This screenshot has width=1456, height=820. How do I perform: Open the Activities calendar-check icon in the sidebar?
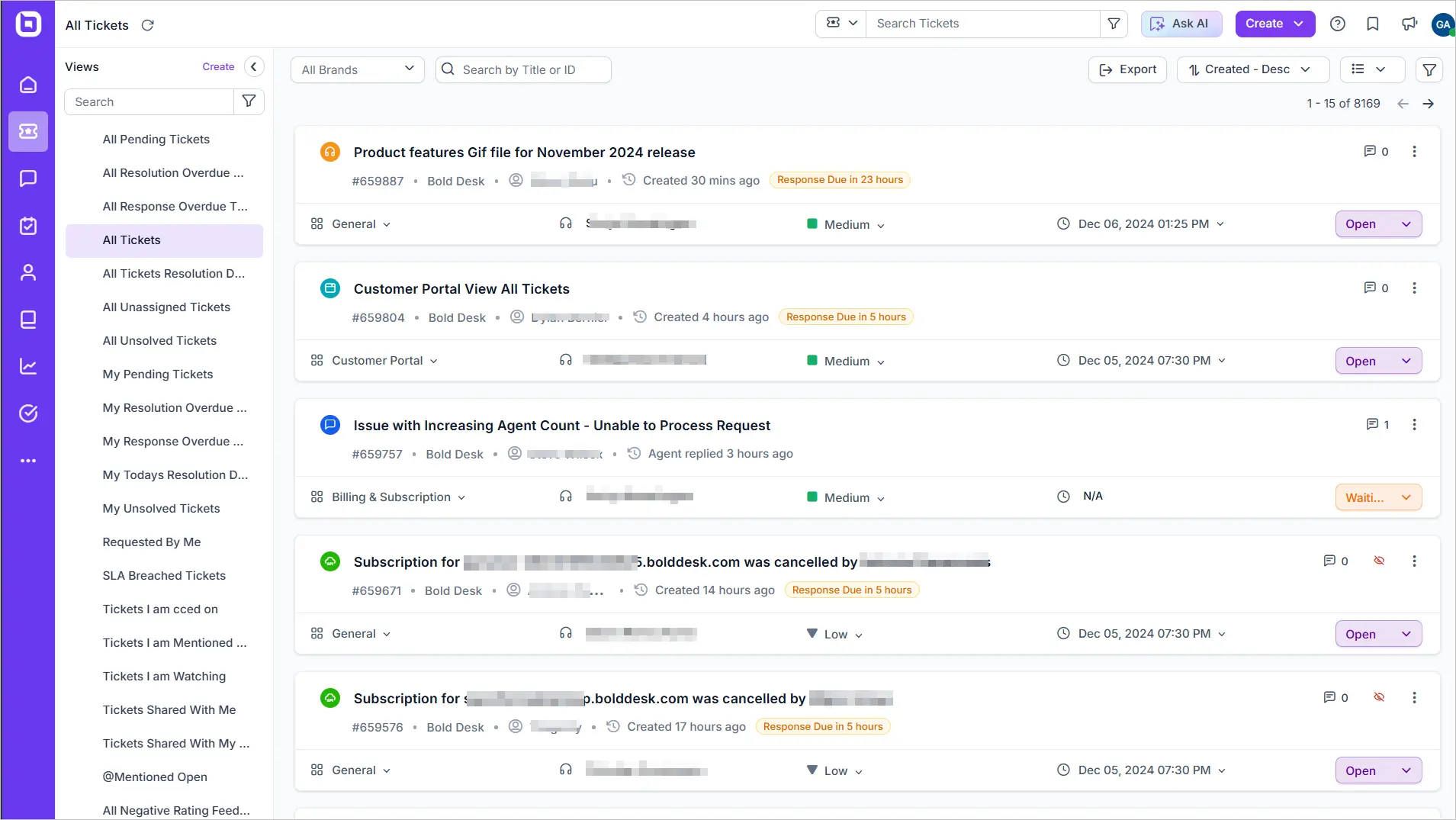28,226
